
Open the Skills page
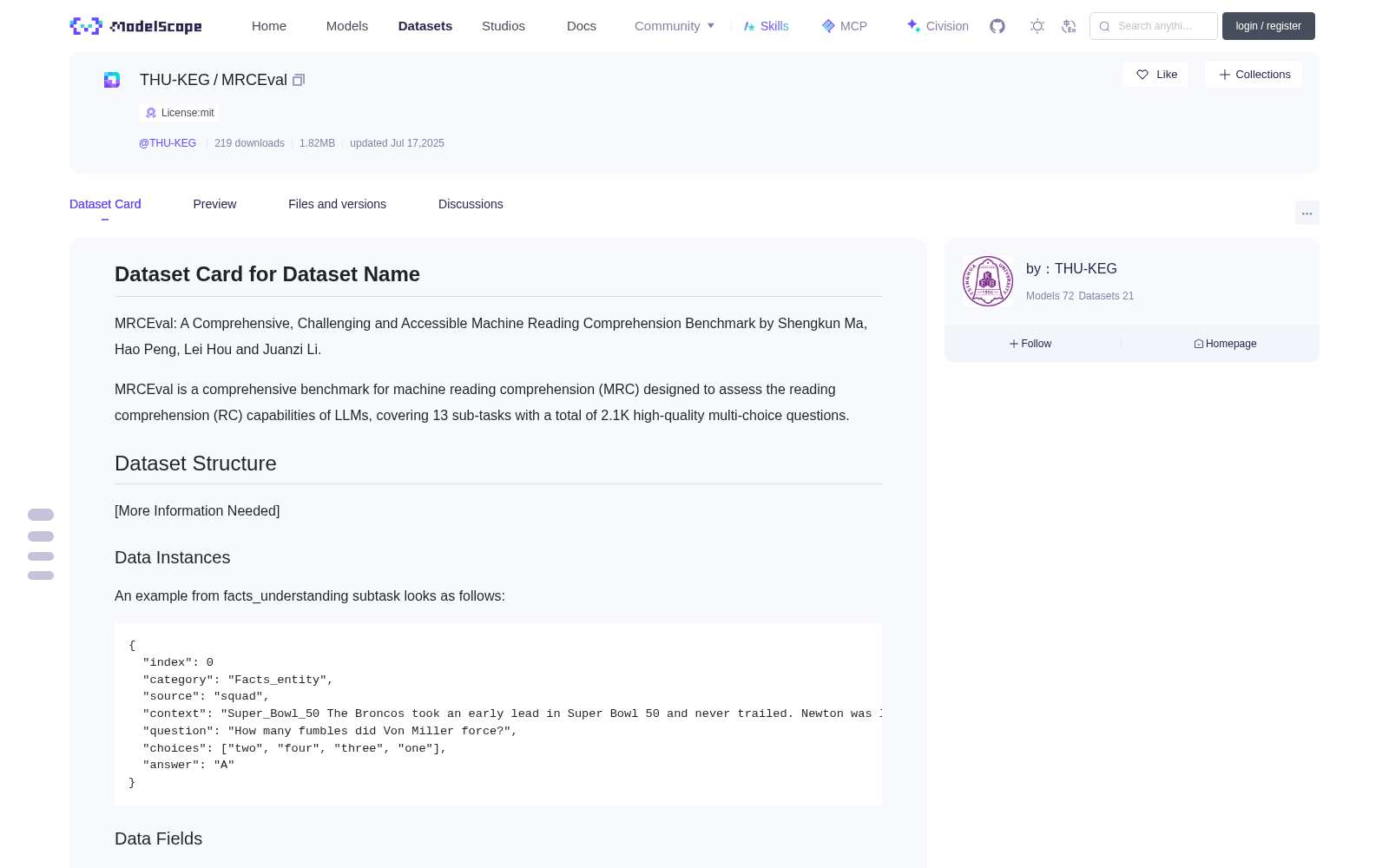pos(767,26)
